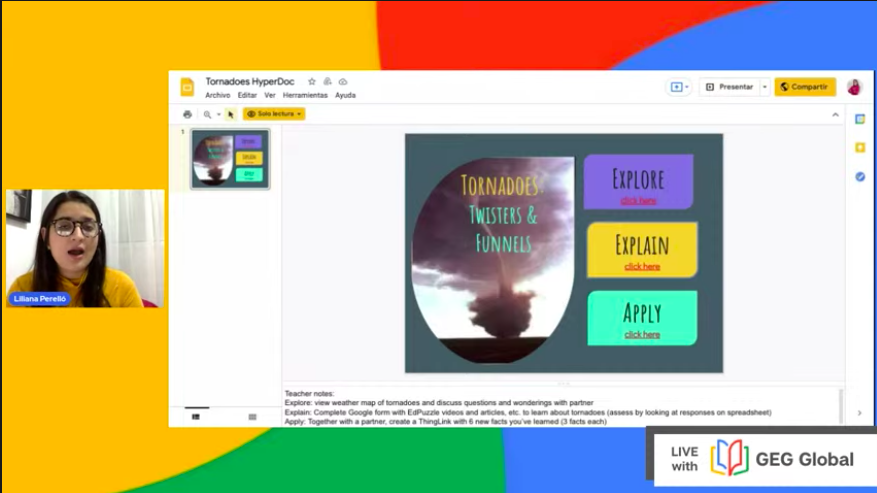Open the Tasks side panel icon
The image size is (877, 493).
point(860,177)
